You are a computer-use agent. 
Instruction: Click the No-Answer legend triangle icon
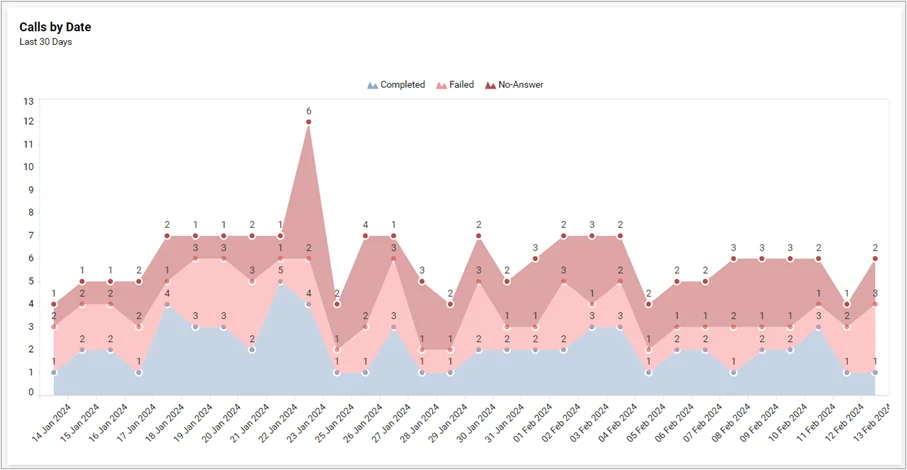tap(490, 86)
